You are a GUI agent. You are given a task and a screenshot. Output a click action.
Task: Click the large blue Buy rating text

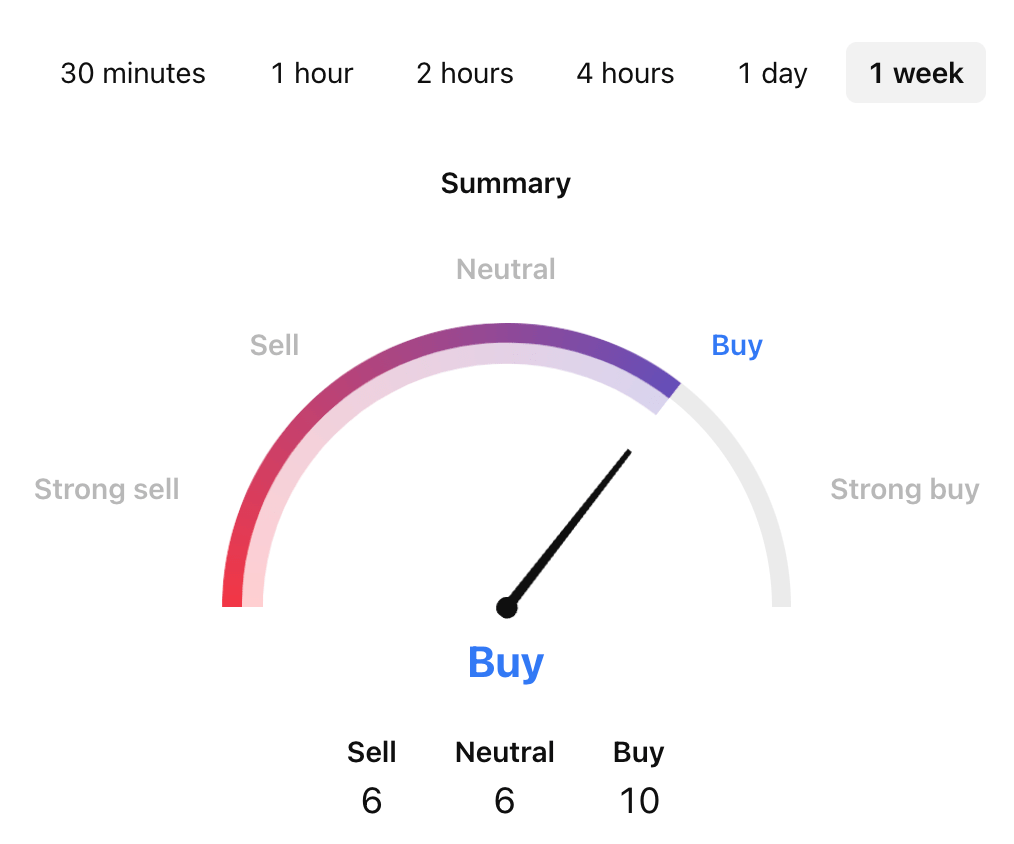tap(506, 662)
